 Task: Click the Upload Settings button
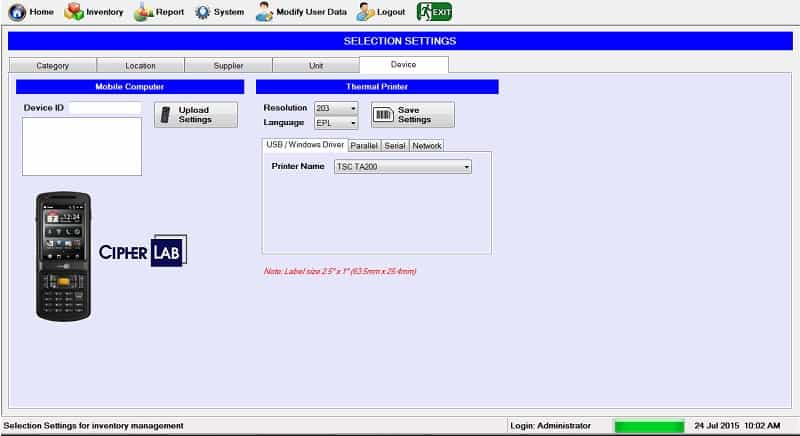click(x=196, y=115)
